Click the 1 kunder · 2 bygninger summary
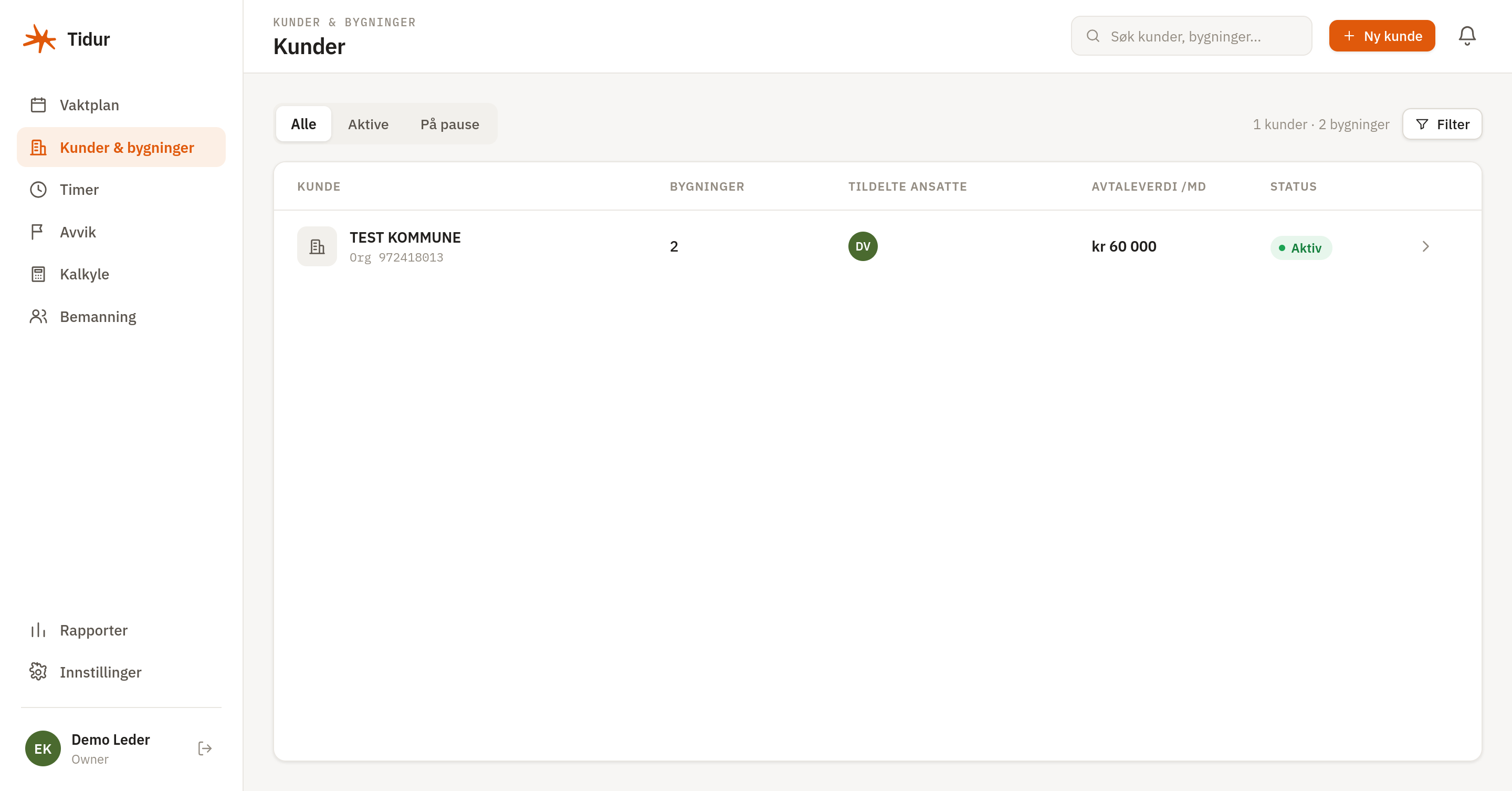 1321,124
